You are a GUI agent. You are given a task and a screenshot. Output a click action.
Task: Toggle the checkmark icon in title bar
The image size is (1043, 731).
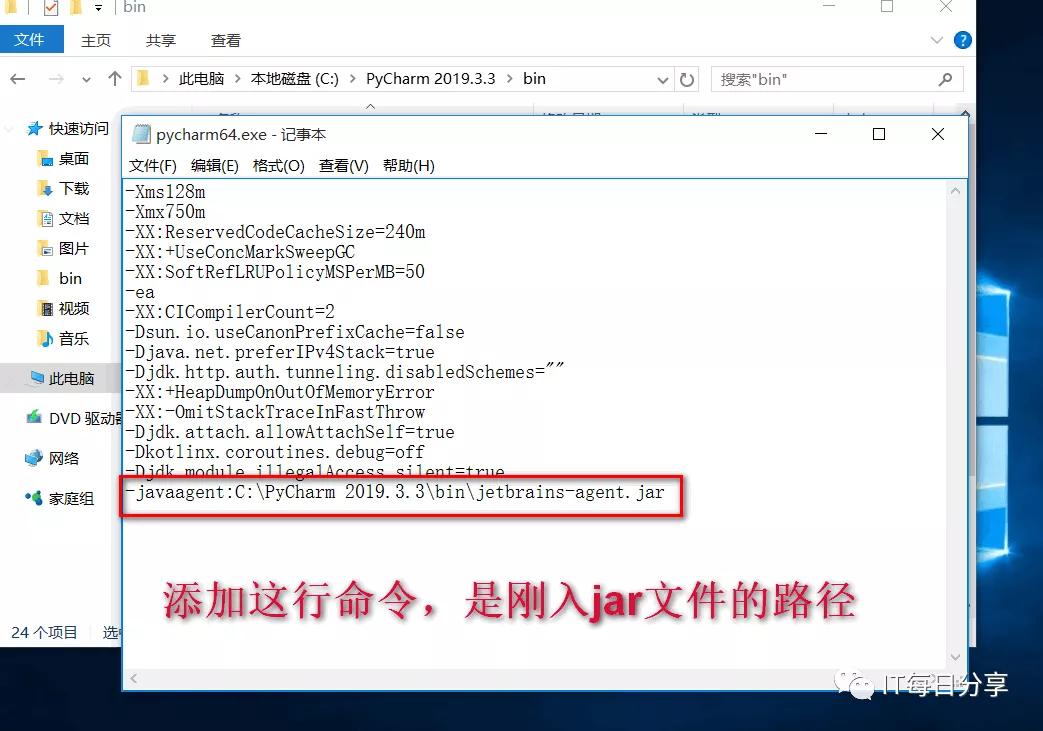point(51,8)
